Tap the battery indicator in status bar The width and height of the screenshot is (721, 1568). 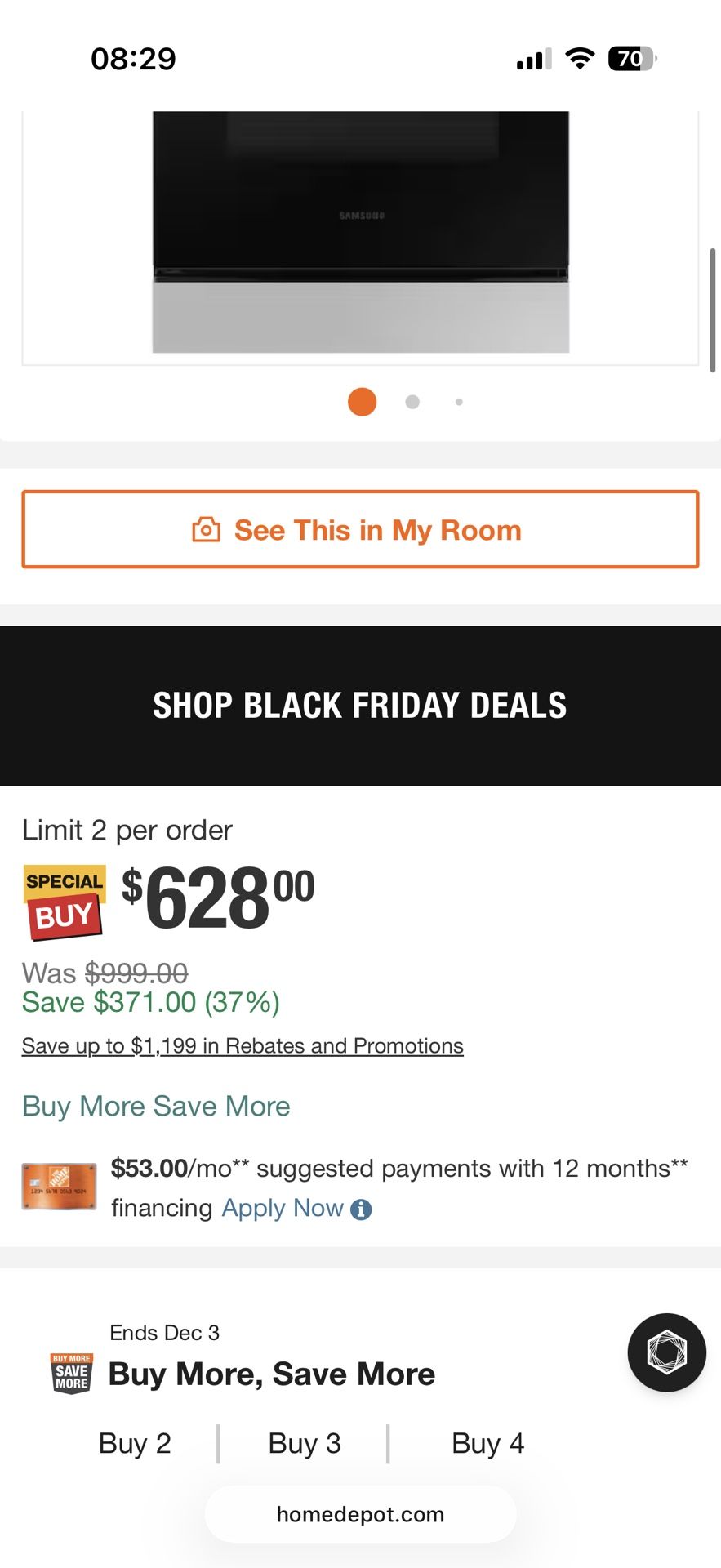[632, 59]
